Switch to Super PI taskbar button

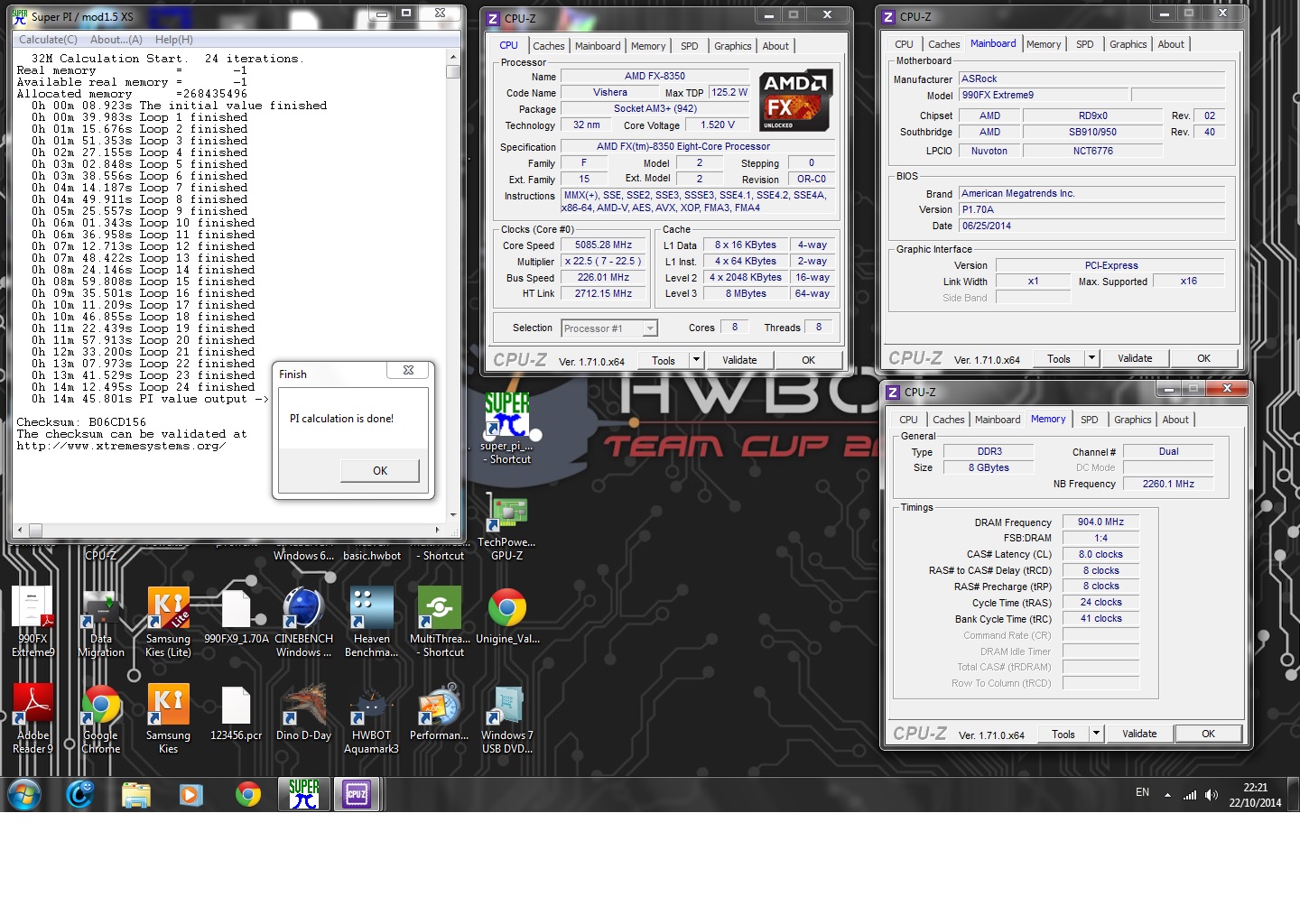point(304,794)
